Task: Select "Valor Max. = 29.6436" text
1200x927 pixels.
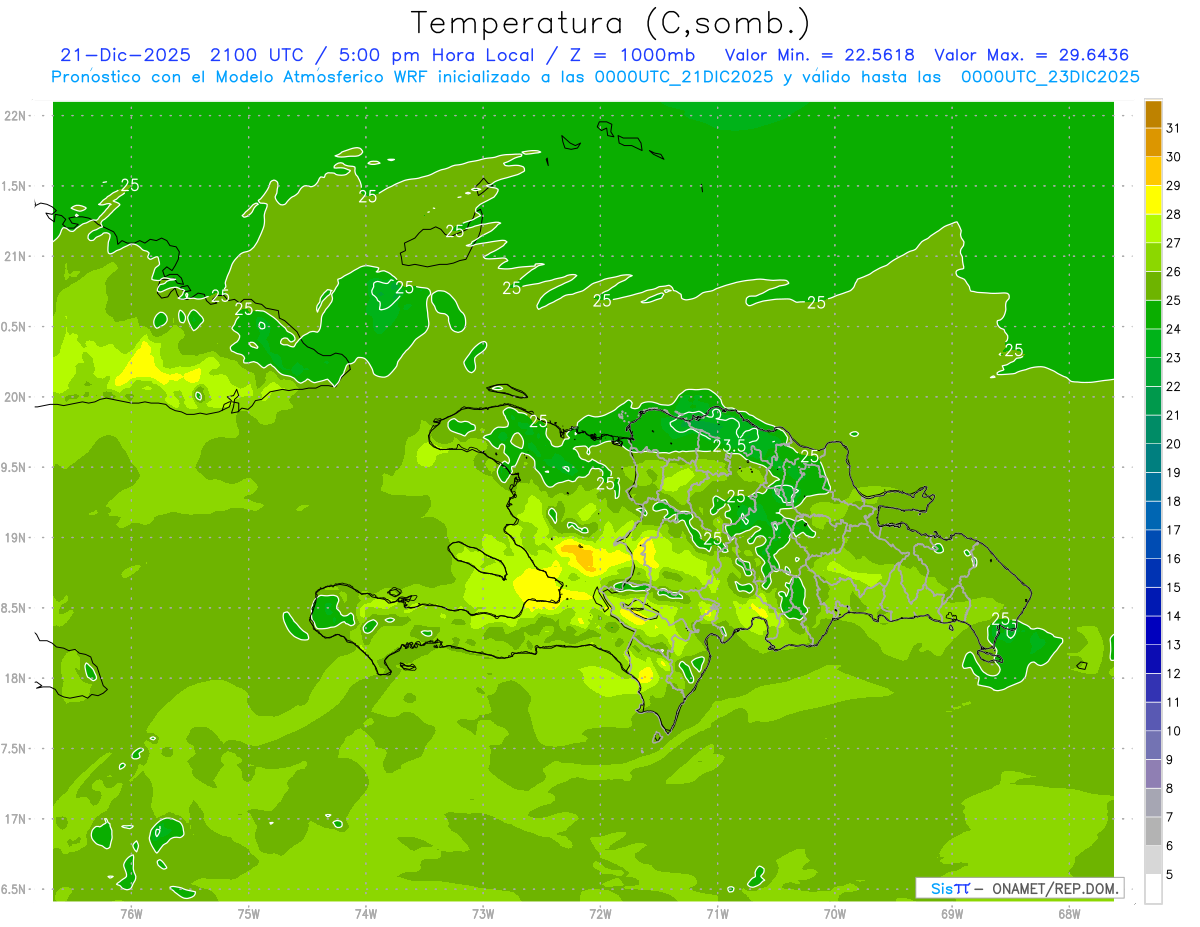Action: [1032, 55]
